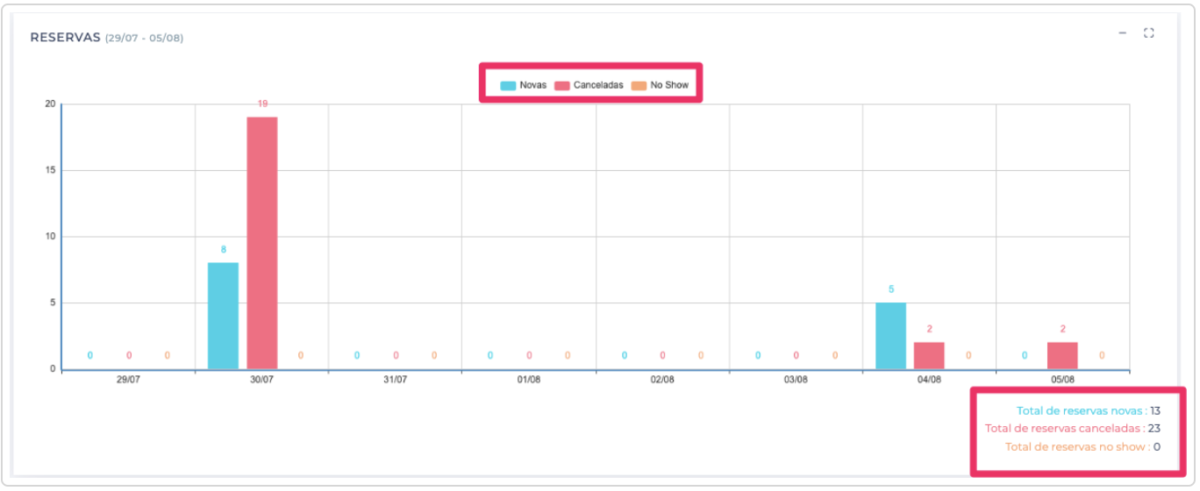The width and height of the screenshot is (1200, 491).
Task: Select the blue Novas bar on 30/07
Action: (223, 316)
